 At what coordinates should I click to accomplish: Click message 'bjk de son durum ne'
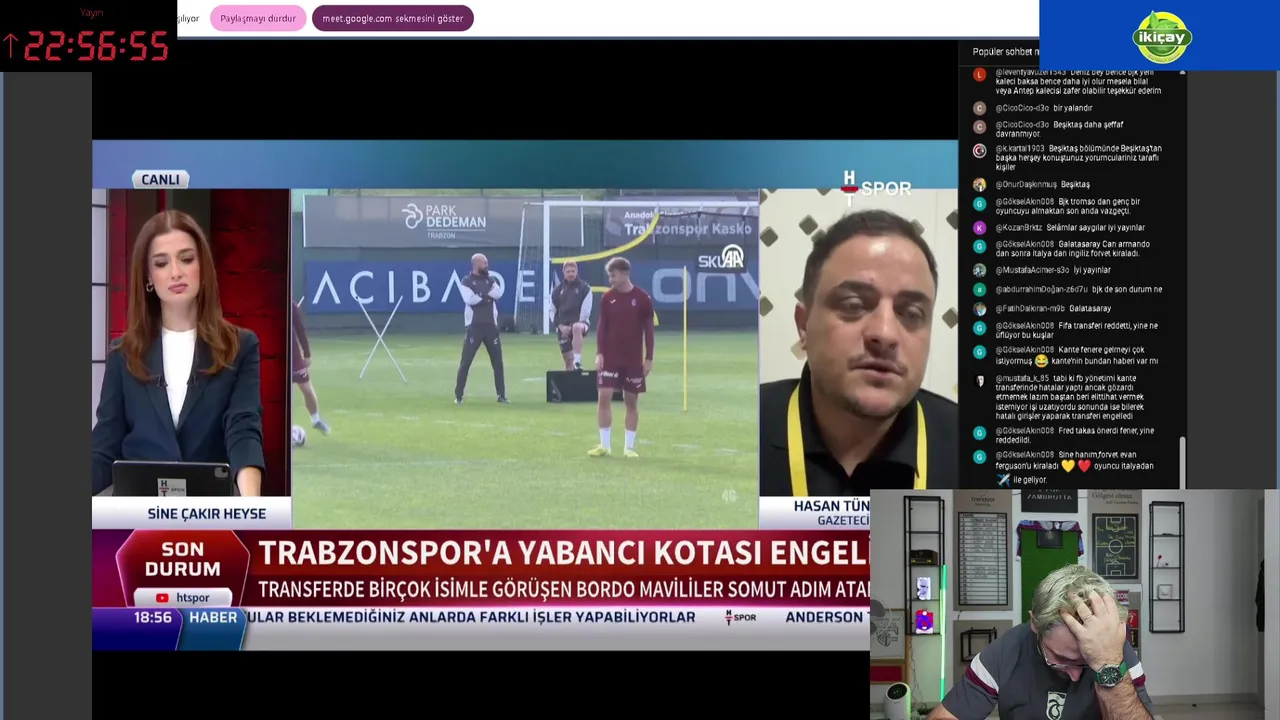click(x=1127, y=290)
